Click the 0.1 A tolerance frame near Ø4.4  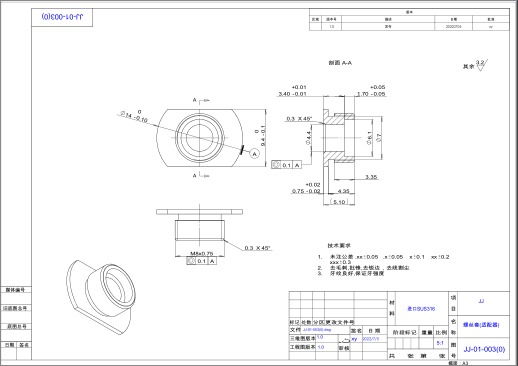(x=286, y=165)
